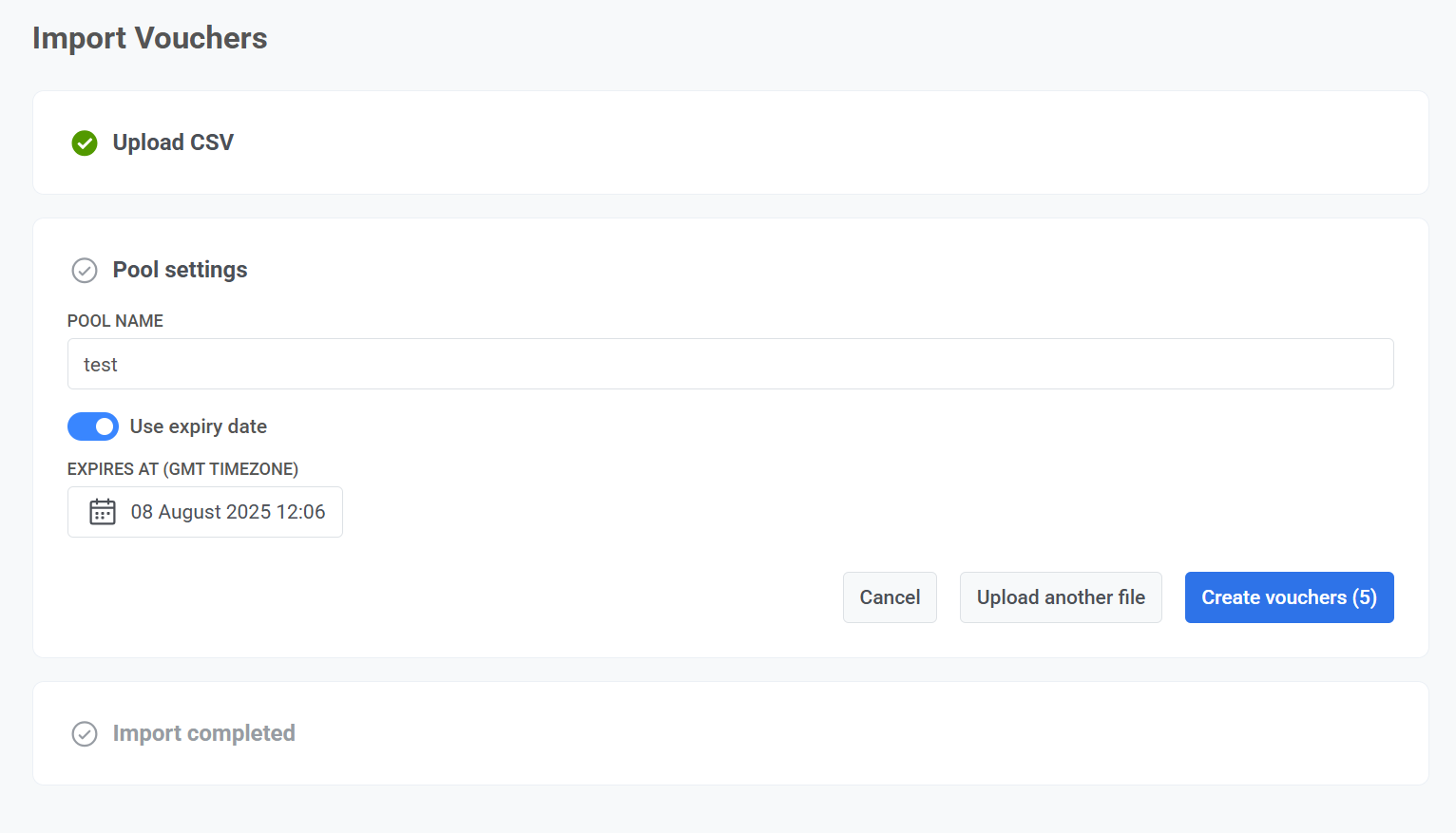Expand the Import completed step
The height and width of the screenshot is (833, 1456).
pyautogui.click(x=203, y=733)
